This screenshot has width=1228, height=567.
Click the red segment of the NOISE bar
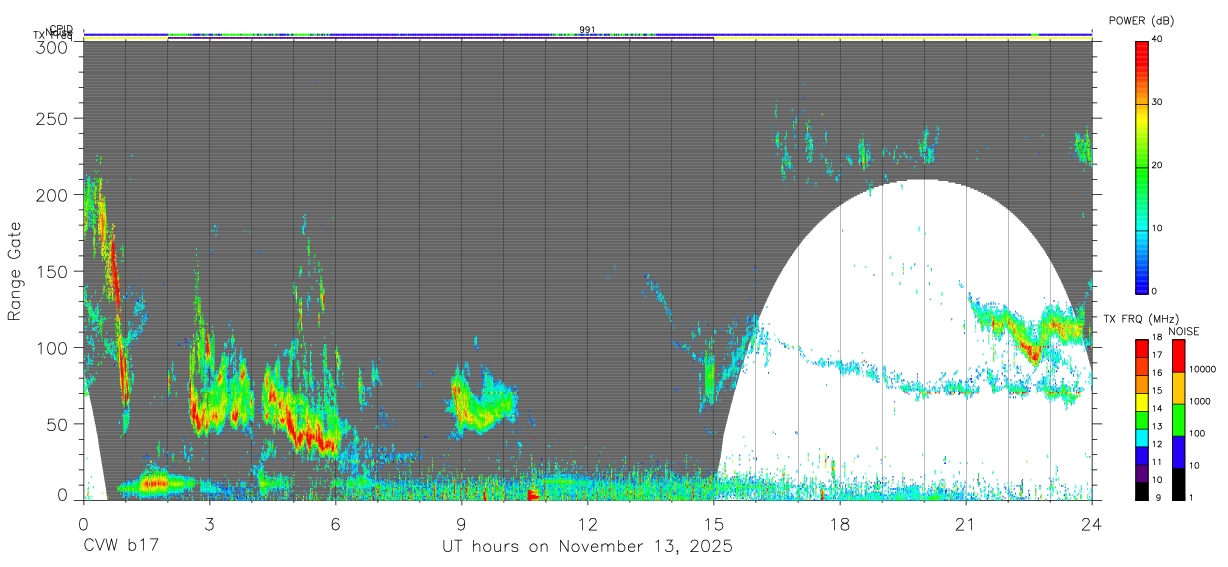(x=1178, y=355)
